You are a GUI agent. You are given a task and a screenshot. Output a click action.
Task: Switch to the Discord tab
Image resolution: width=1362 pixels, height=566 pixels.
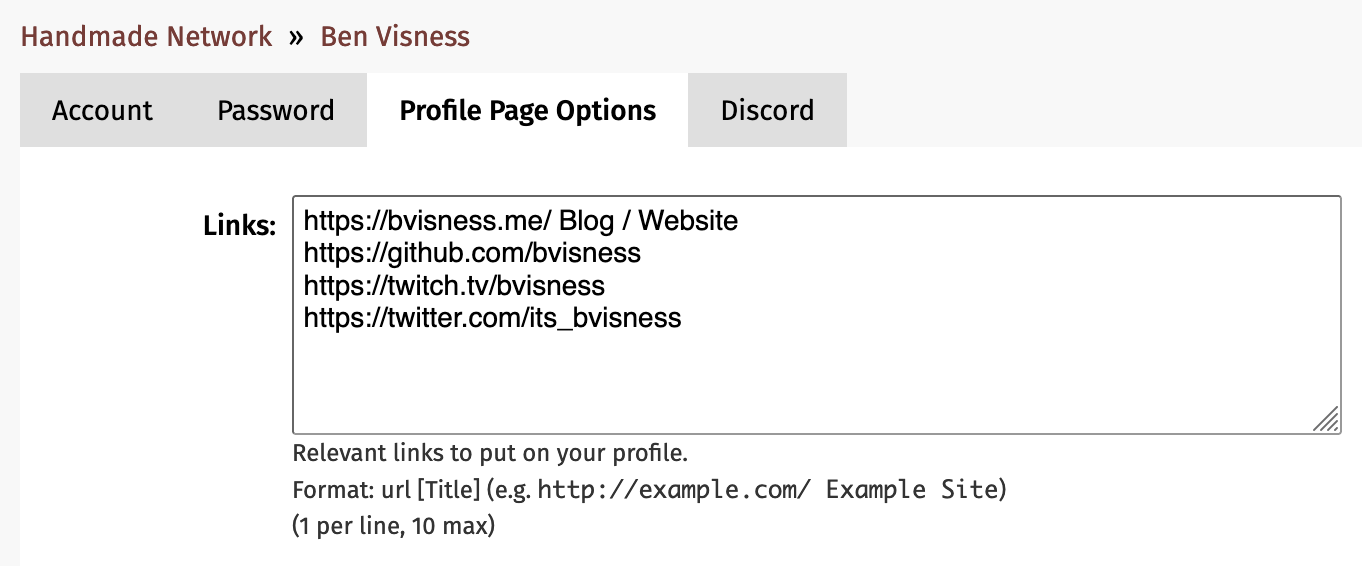(767, 110)
